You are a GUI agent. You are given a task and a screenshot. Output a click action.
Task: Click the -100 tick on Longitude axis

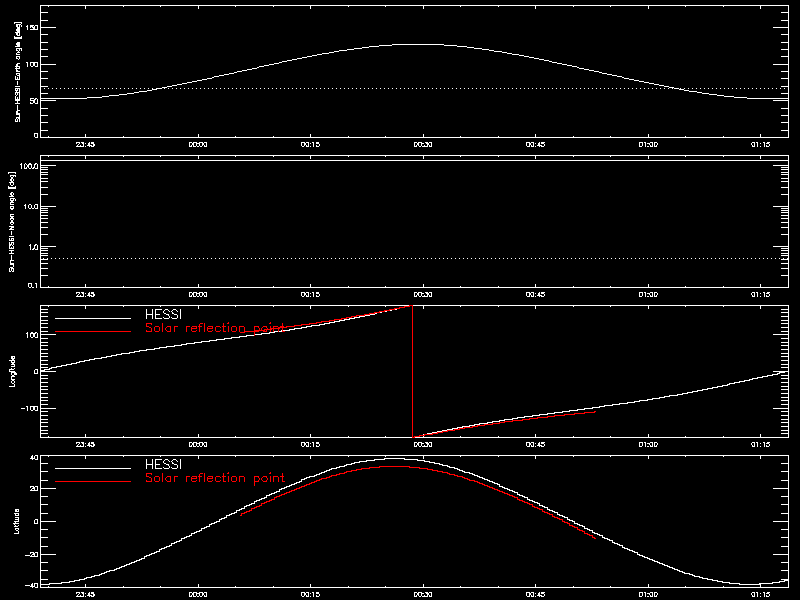pos(30,409)
